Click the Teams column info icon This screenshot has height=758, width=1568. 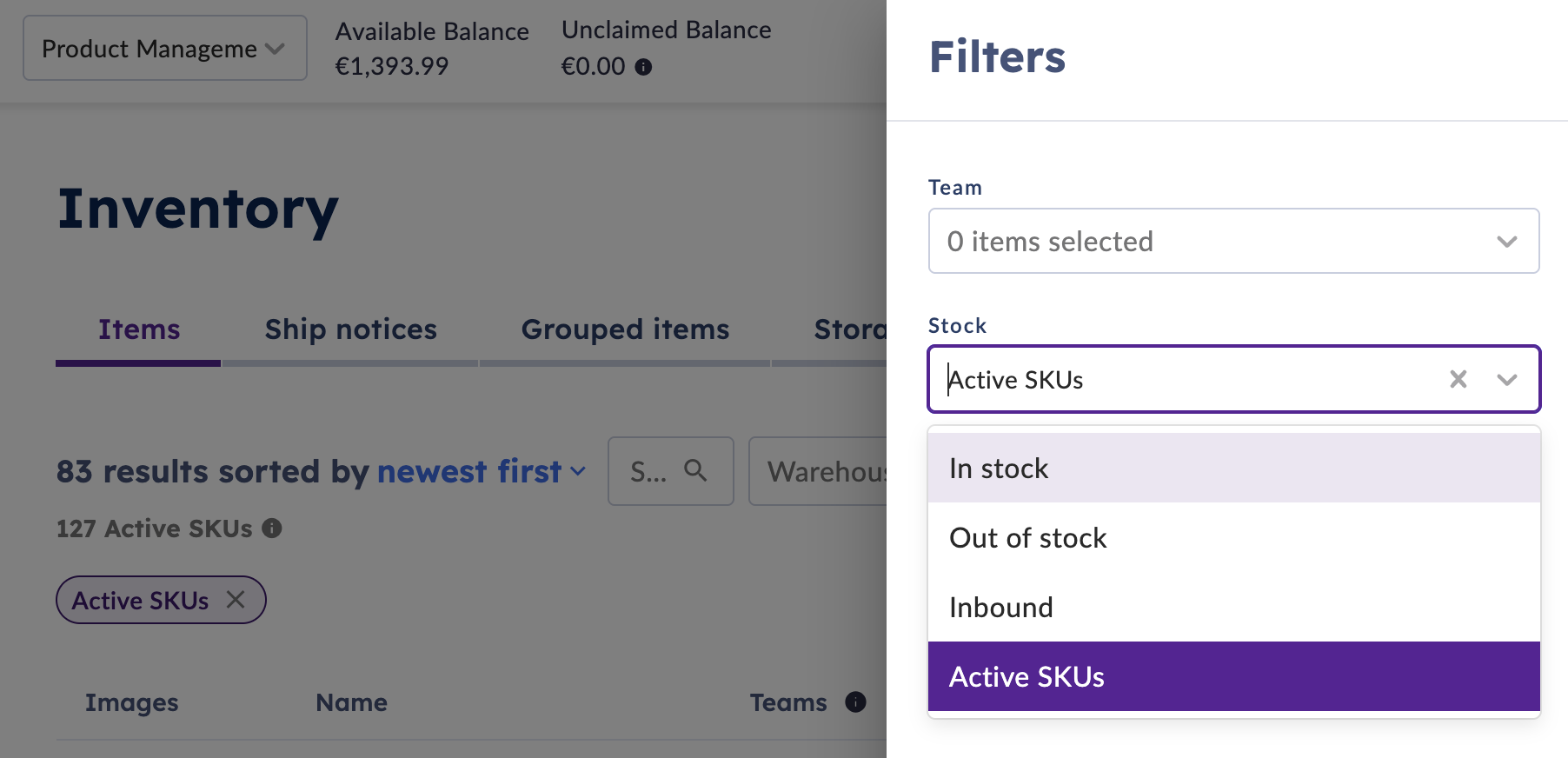coord(855,702)
